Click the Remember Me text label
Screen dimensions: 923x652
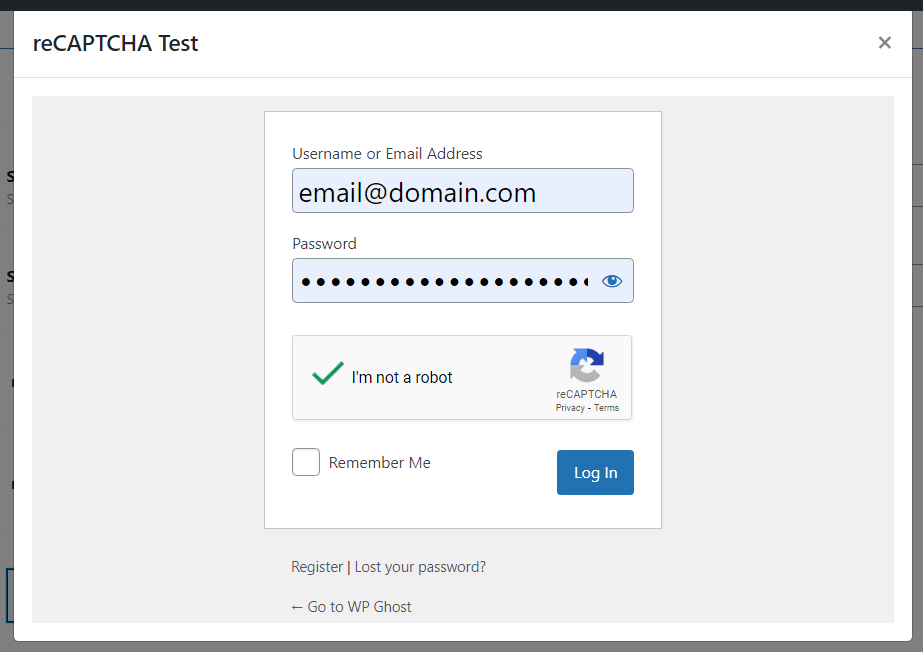coord(380,463)
